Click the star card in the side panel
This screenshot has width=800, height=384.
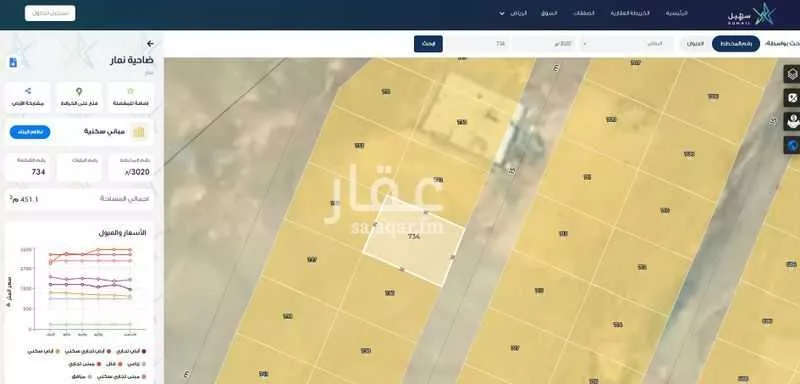[x=131, y=97]
